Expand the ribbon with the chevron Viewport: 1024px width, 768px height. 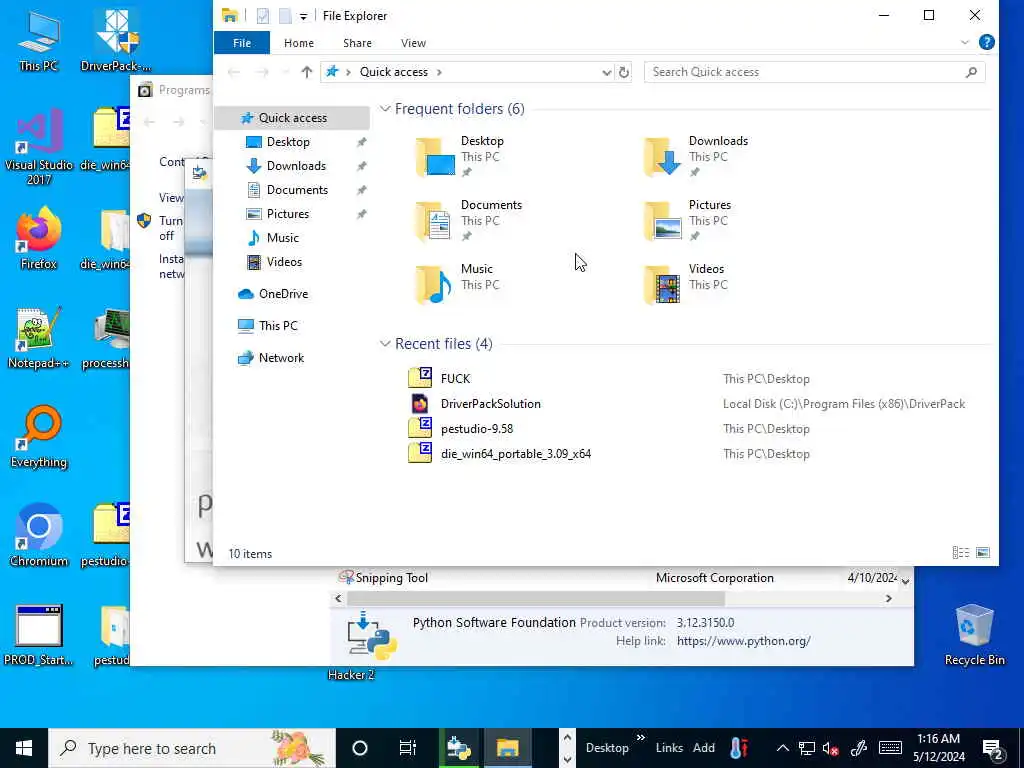pos(965,42)
